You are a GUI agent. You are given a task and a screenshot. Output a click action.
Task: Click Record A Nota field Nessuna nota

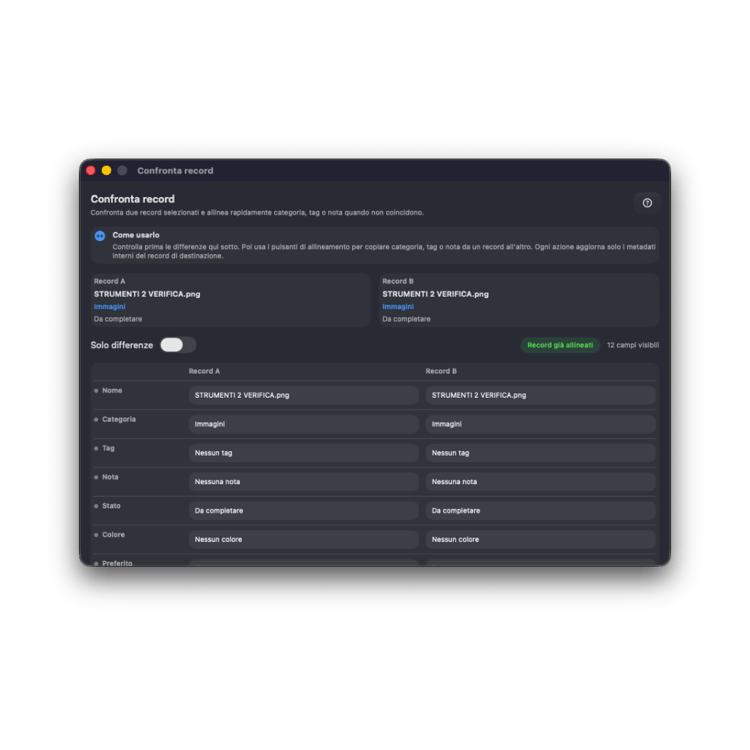pyautogui.click(x=303, y=482)
